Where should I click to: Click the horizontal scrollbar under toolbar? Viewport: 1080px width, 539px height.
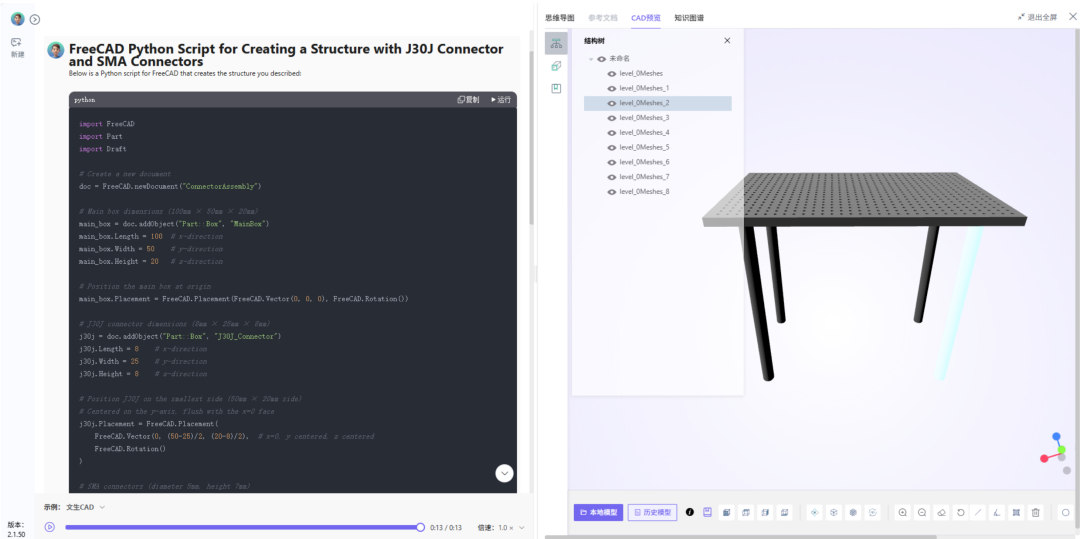740,536
